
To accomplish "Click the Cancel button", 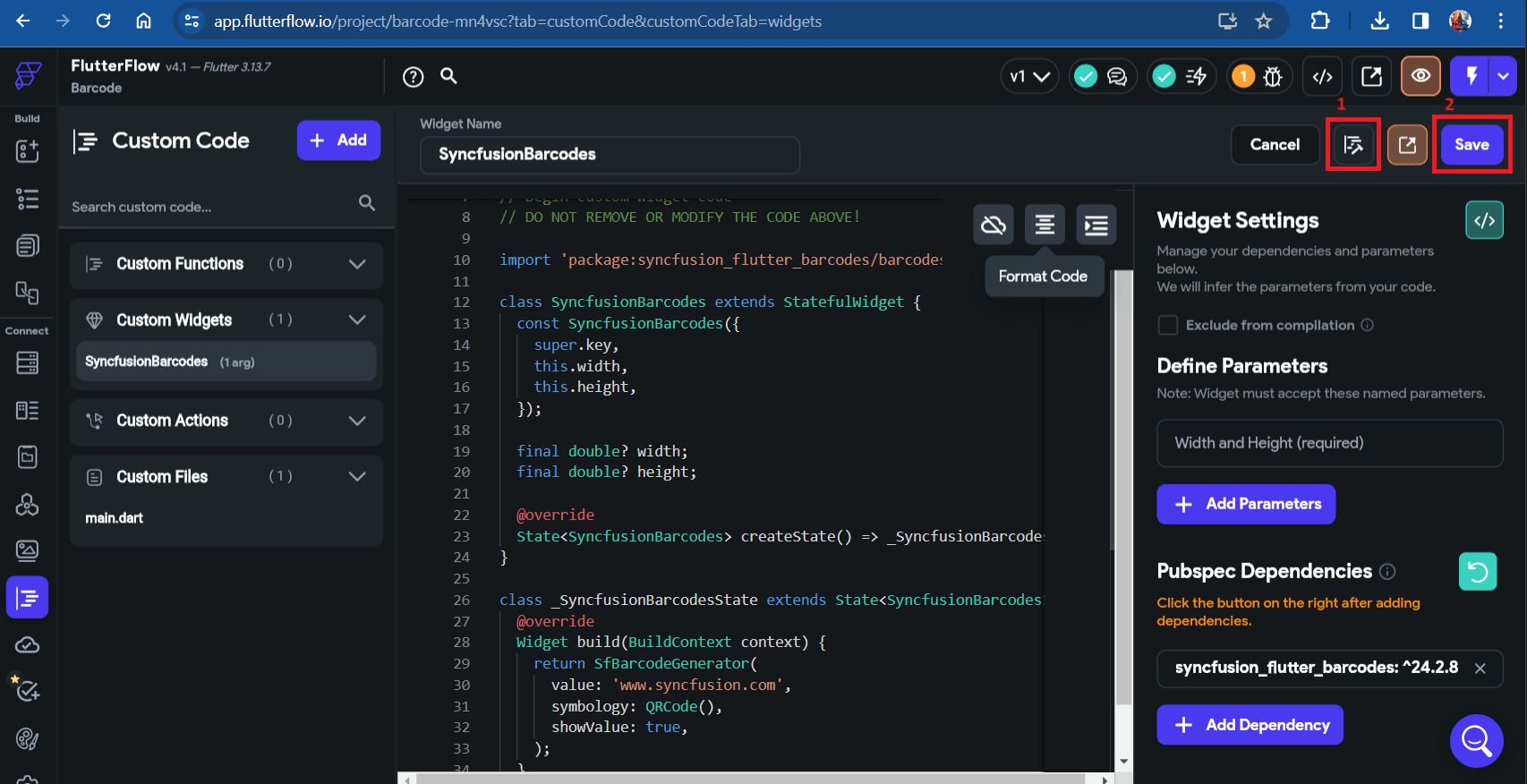I will click(x=1275, y=145).
